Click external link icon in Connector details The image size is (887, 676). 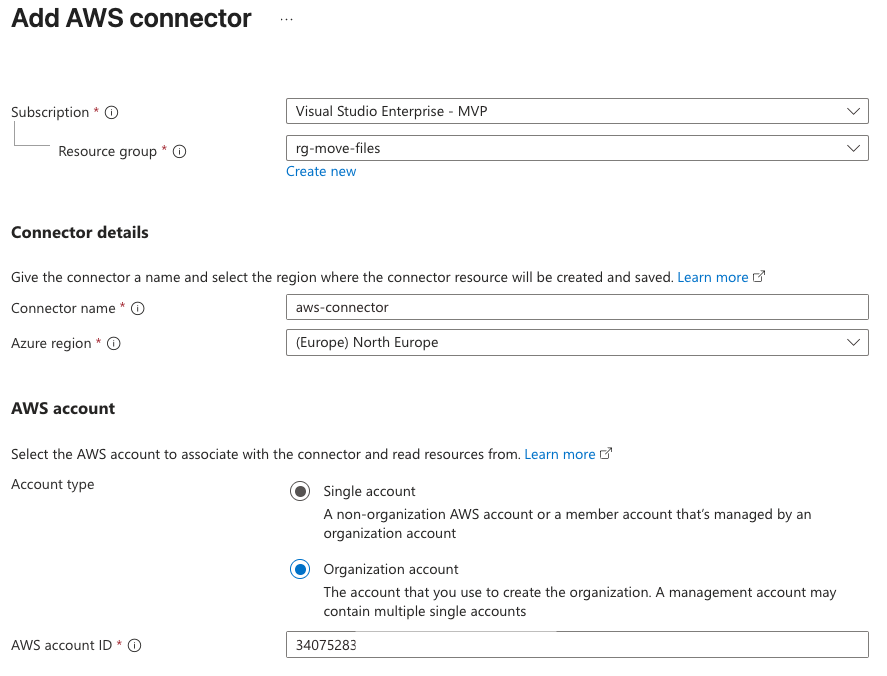[759, 277]
